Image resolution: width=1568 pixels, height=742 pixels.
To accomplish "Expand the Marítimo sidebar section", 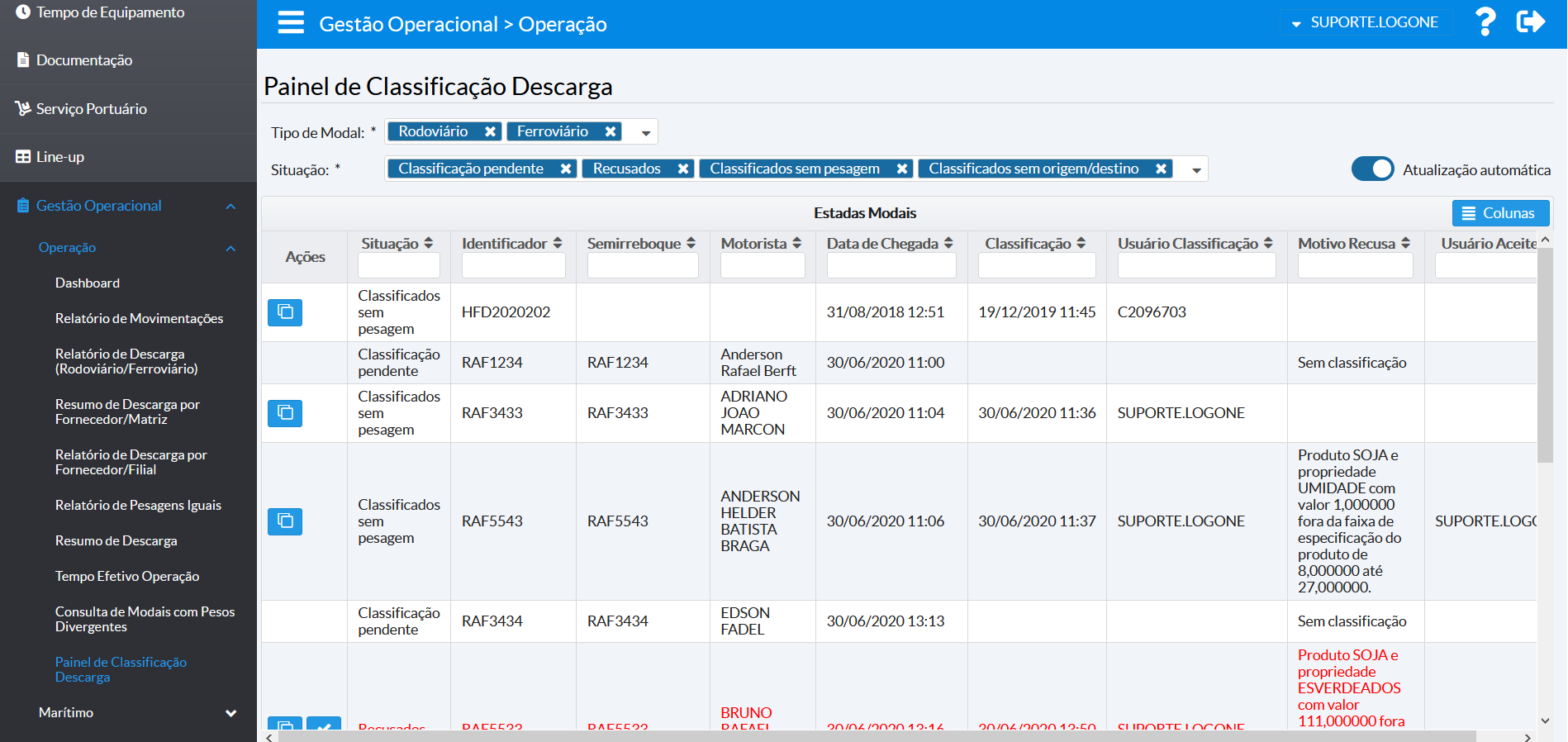I will 230,713.
